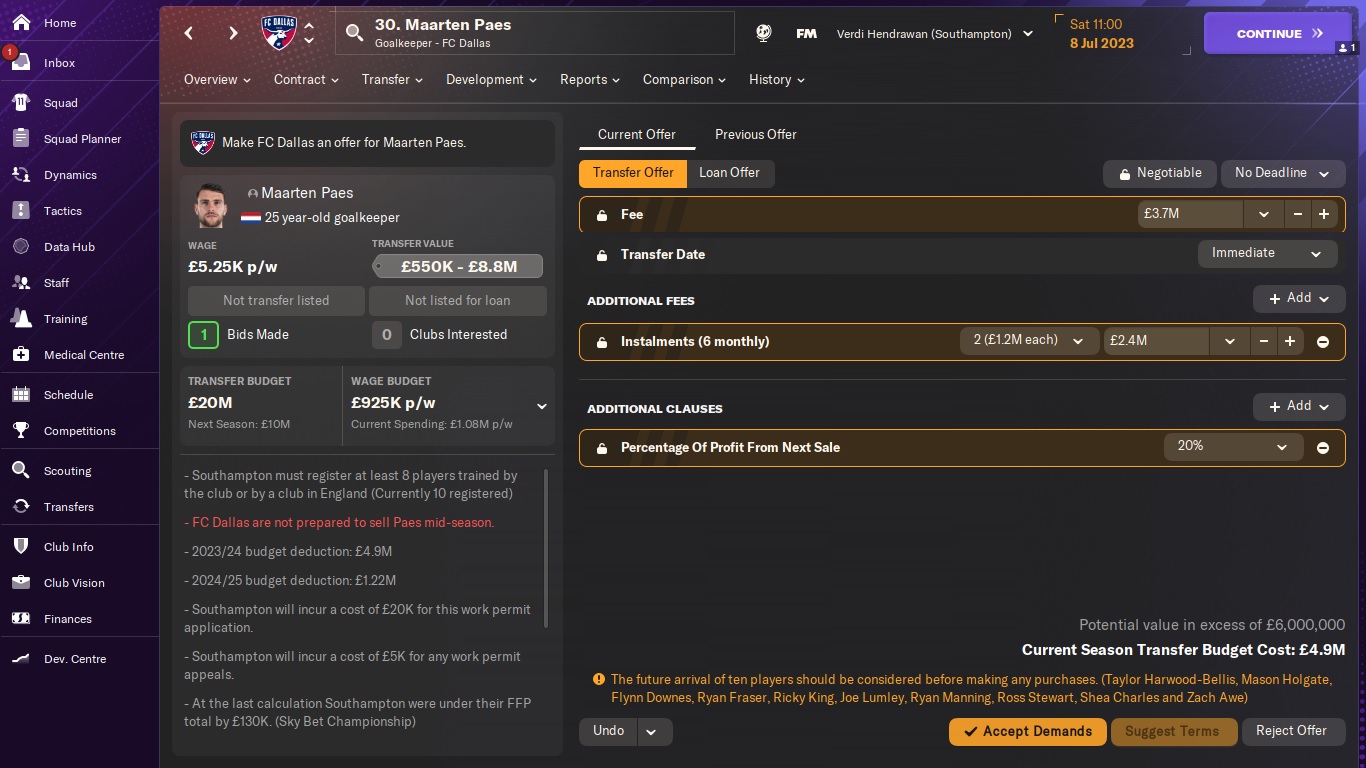Increase the Fee with plus stepper
Screen dimensions: 1366x768
point(1323,214)
